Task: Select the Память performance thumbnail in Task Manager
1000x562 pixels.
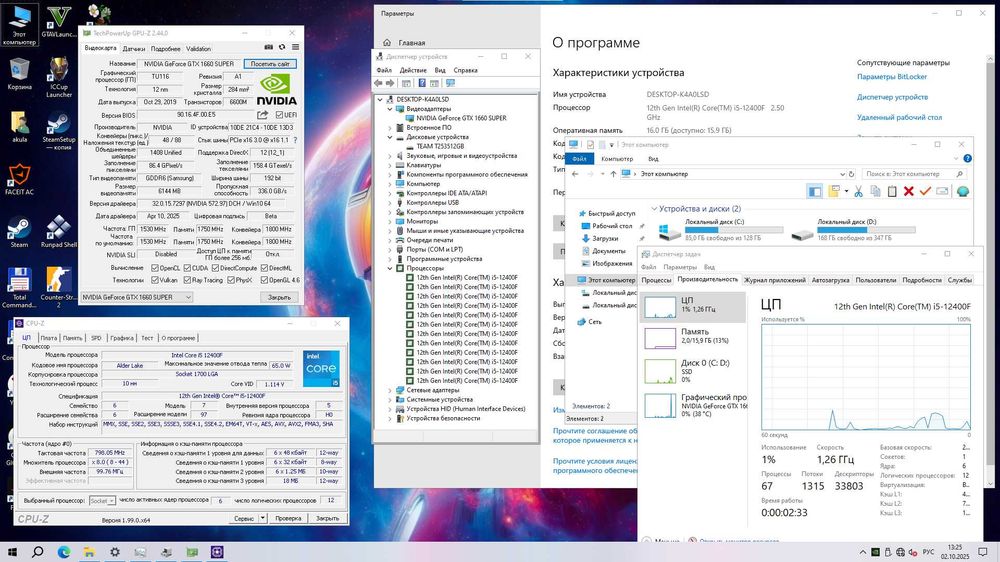Action: [x=693, y=337]
